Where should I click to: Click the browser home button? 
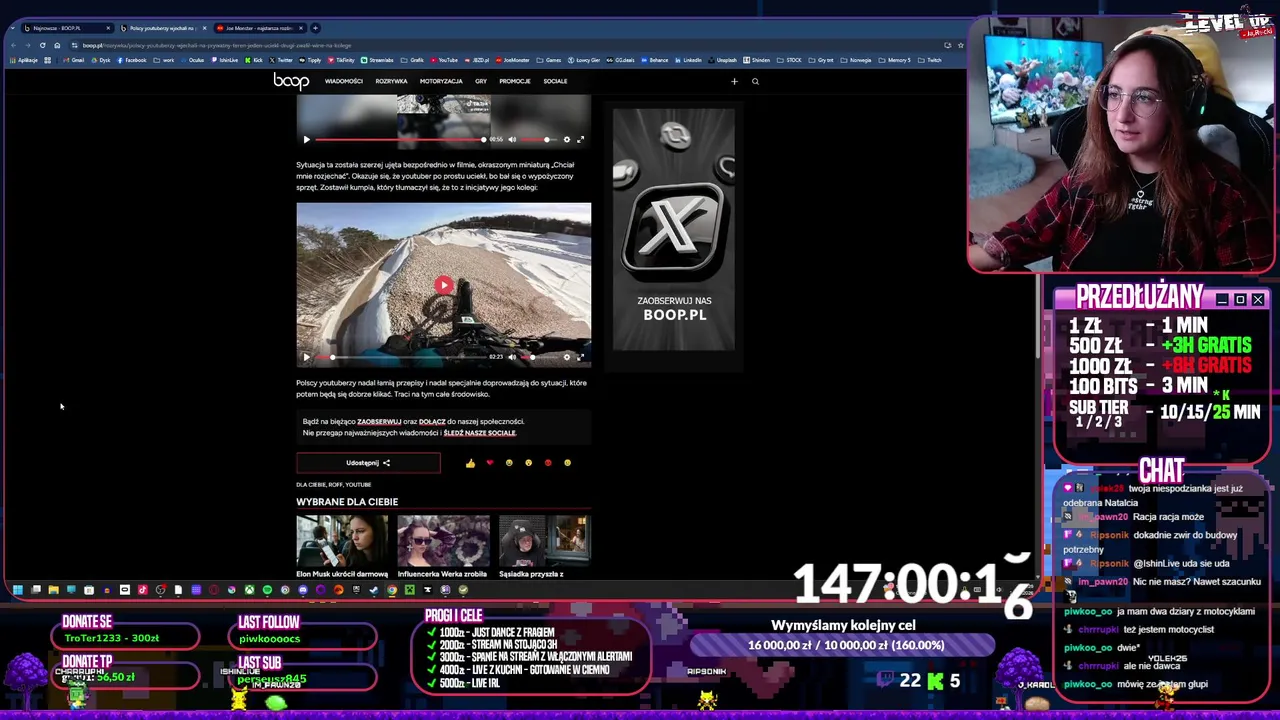pos(57,45)
